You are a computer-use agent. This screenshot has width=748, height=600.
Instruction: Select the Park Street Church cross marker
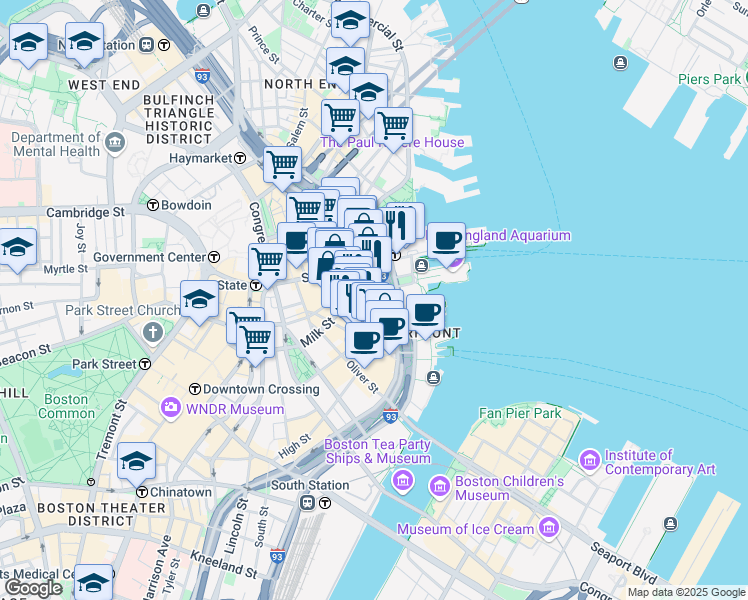[153, 332]
